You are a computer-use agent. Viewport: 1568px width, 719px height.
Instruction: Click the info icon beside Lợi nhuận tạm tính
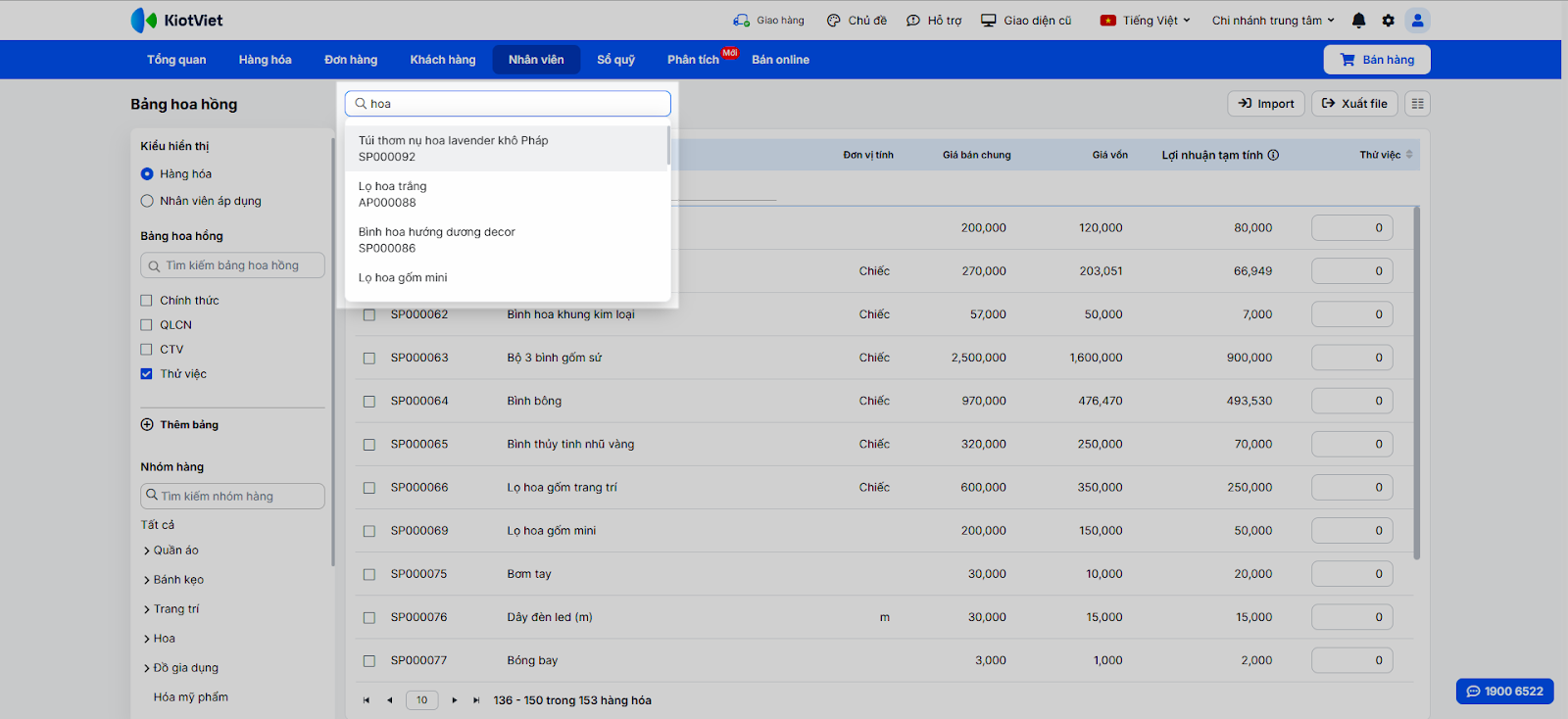(x=1273, y=155)
